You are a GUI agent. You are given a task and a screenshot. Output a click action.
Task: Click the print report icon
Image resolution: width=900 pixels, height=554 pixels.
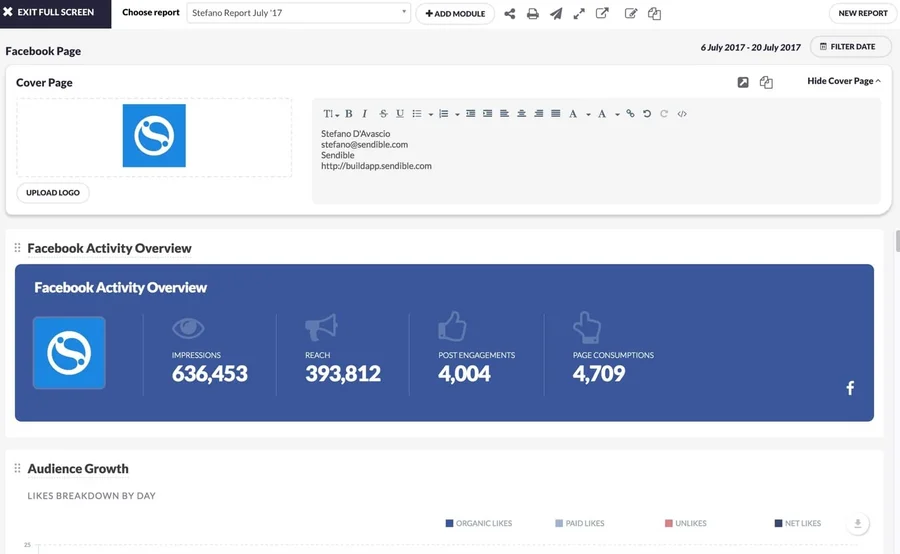pos(533,14)
